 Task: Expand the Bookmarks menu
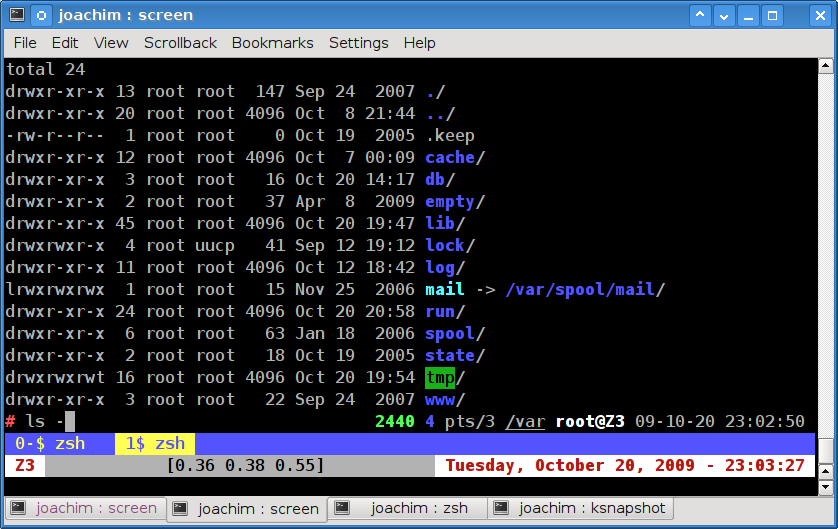(x=272, y=43)
